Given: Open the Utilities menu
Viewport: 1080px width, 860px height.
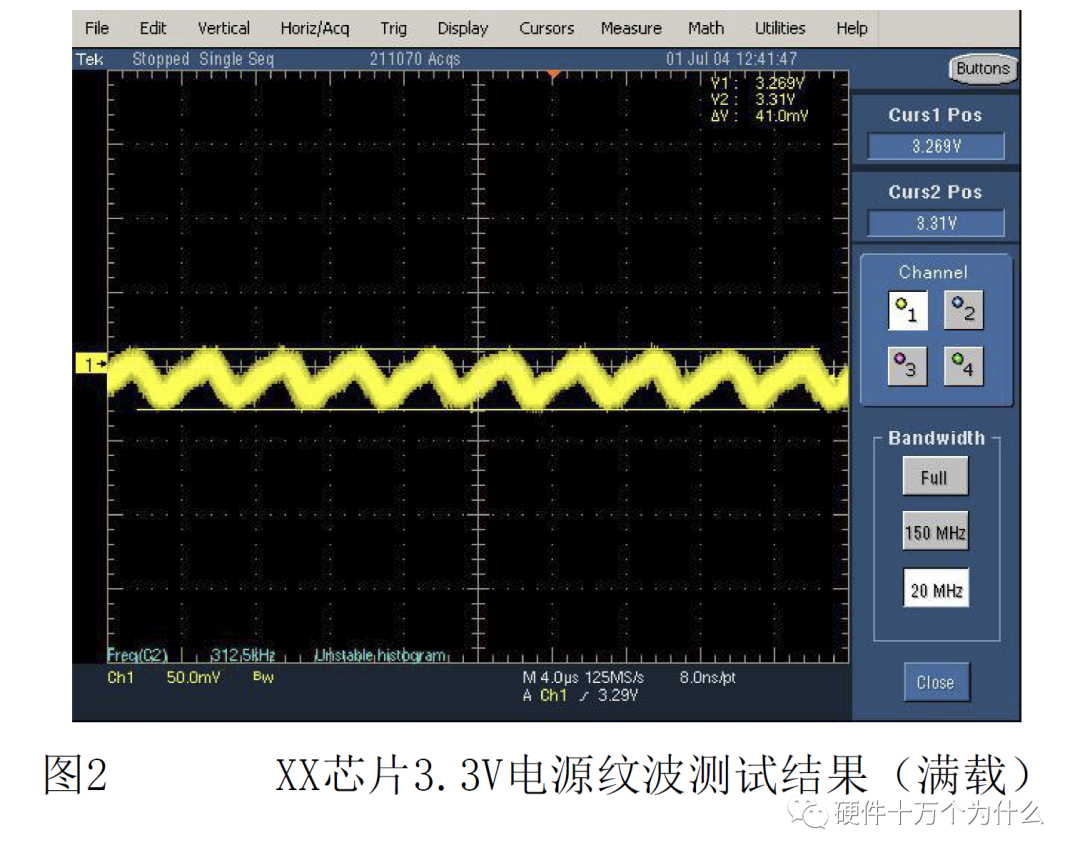Looking at the screenshot, I should point(780,28).
